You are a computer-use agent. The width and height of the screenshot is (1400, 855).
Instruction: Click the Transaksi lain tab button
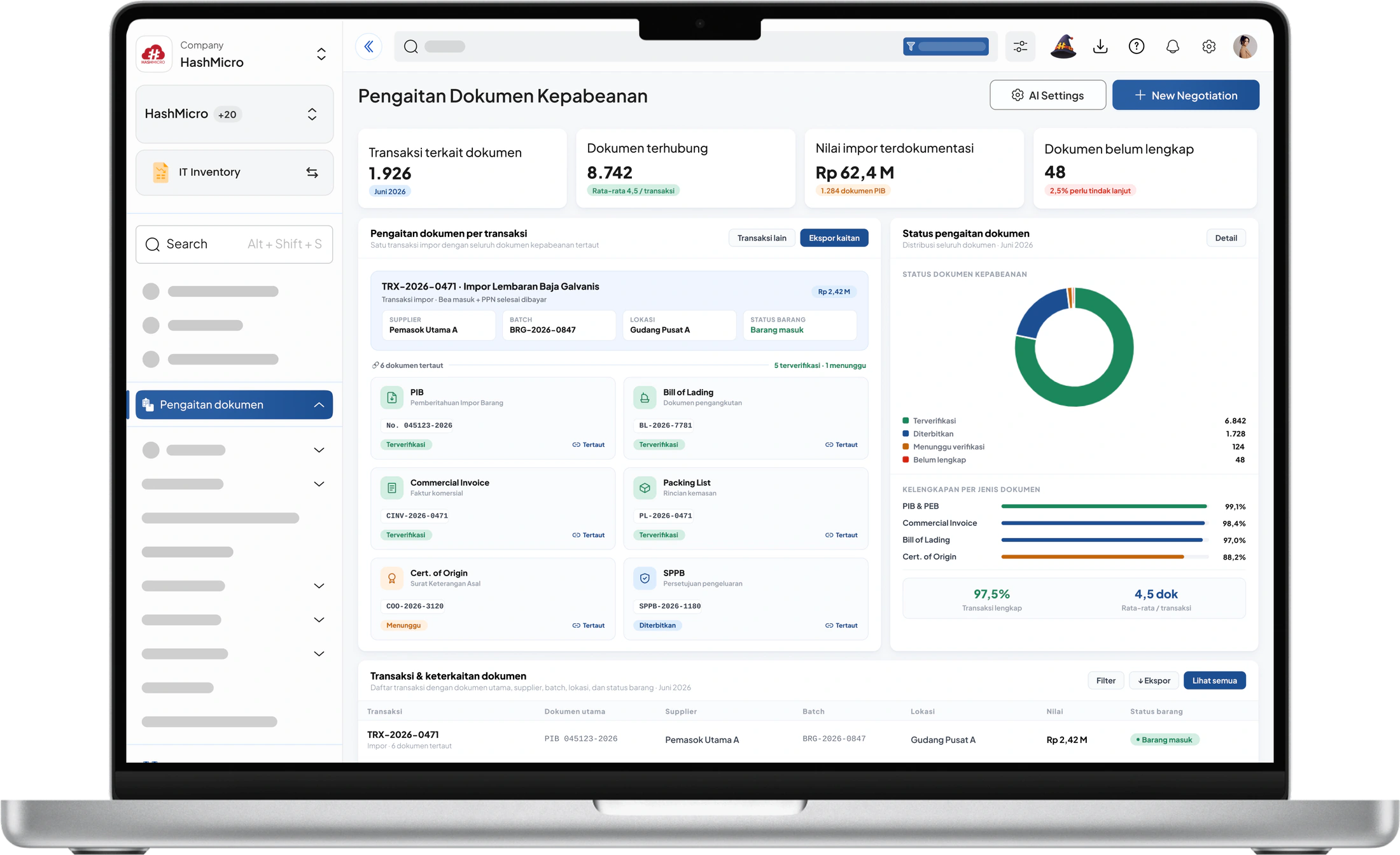(762, 238)
